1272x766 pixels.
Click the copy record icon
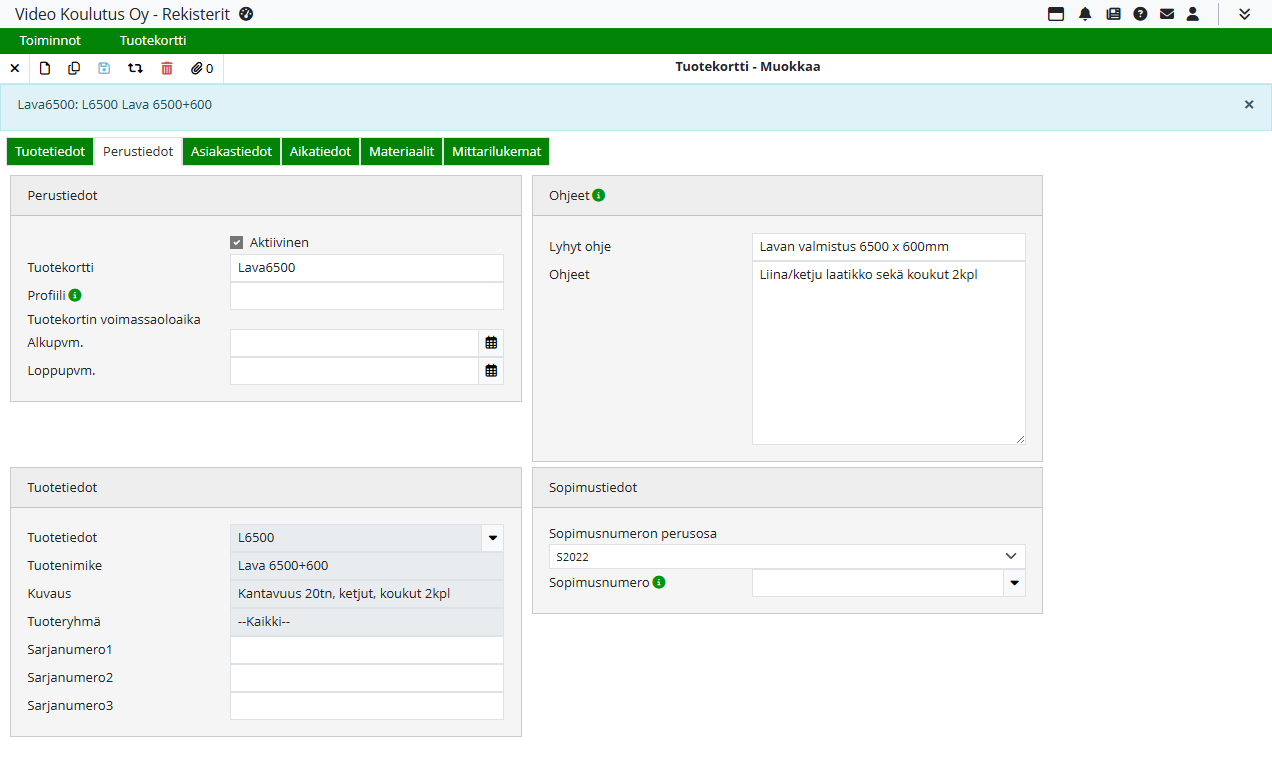(74, 68)
